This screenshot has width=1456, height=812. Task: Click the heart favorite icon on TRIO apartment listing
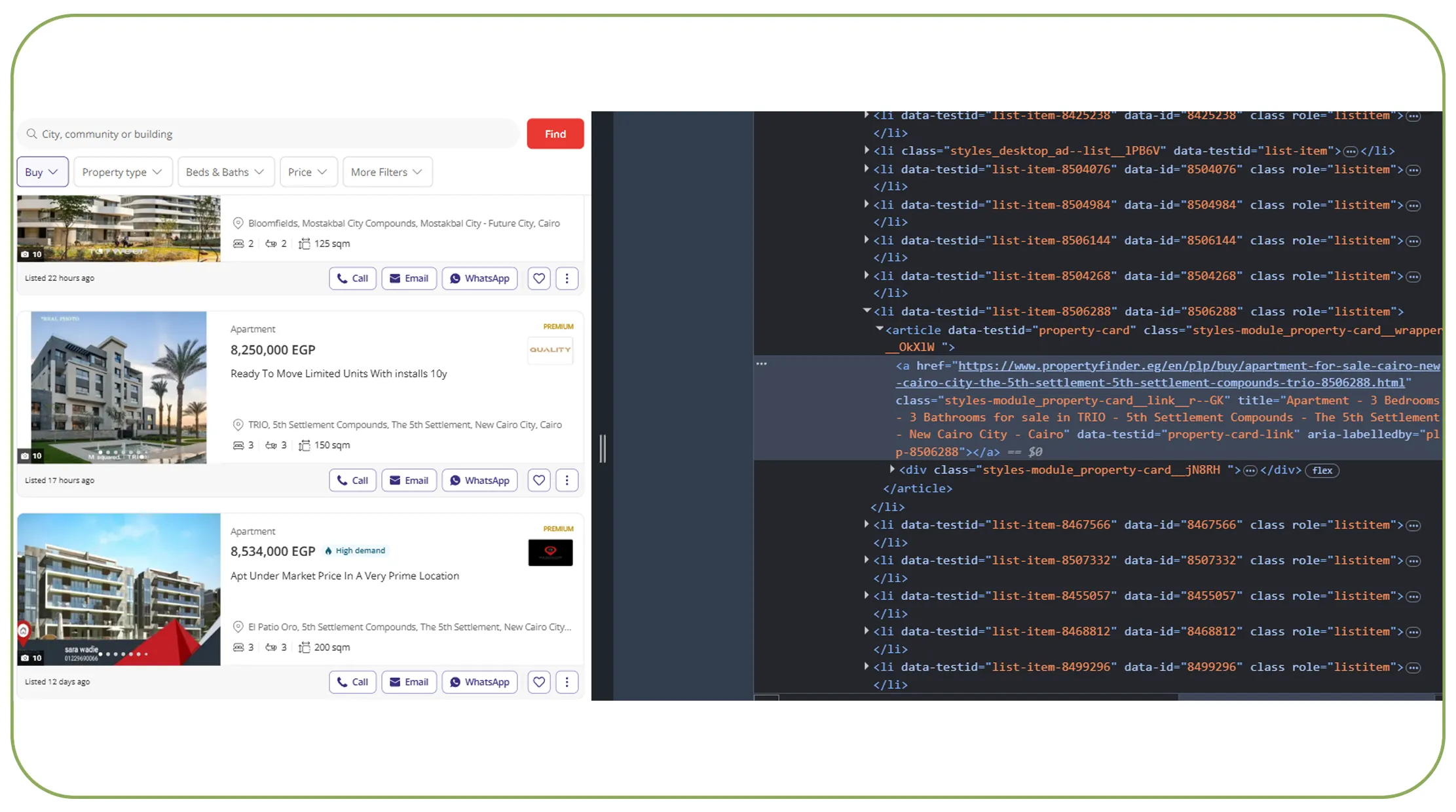538,480
